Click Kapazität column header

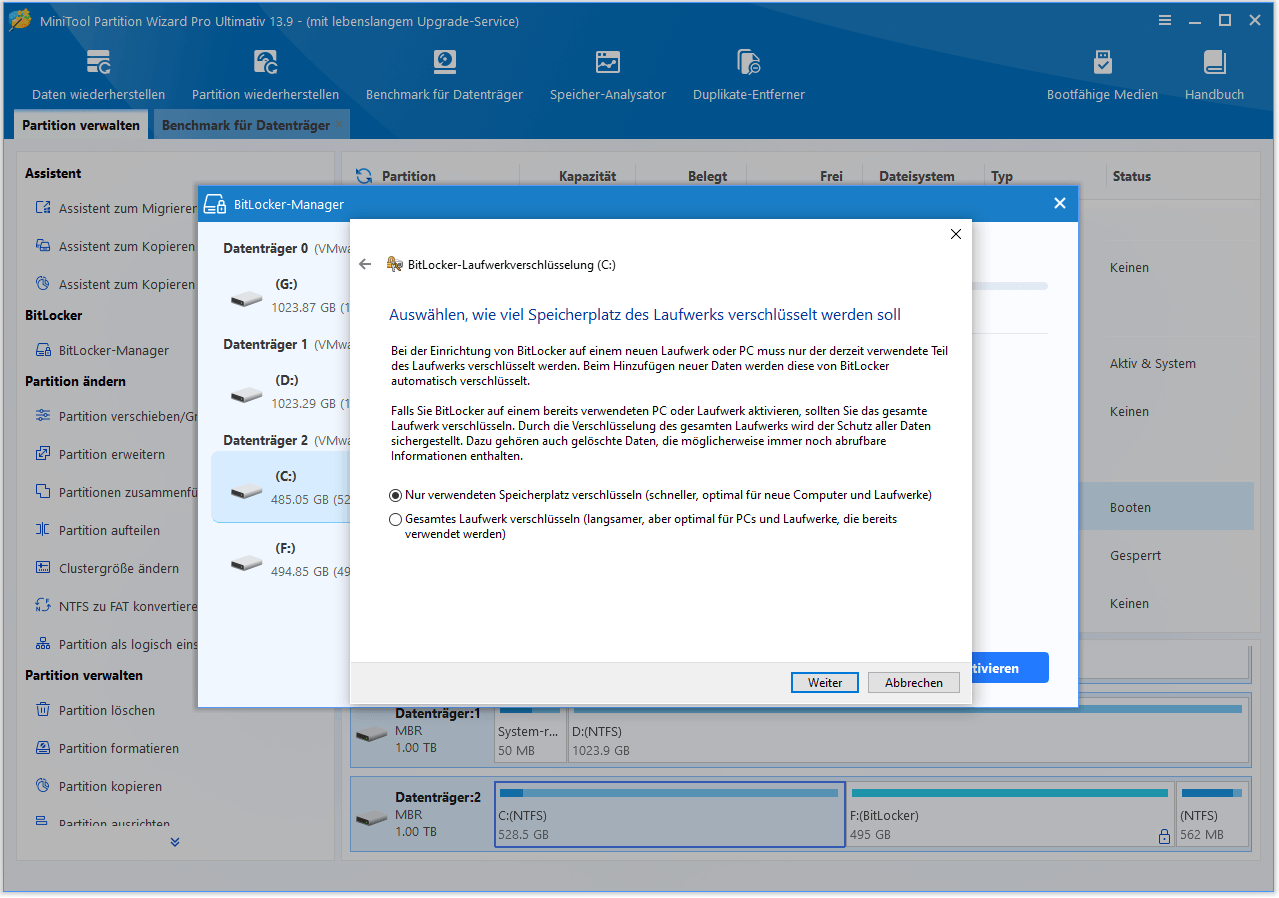point(587,176)
